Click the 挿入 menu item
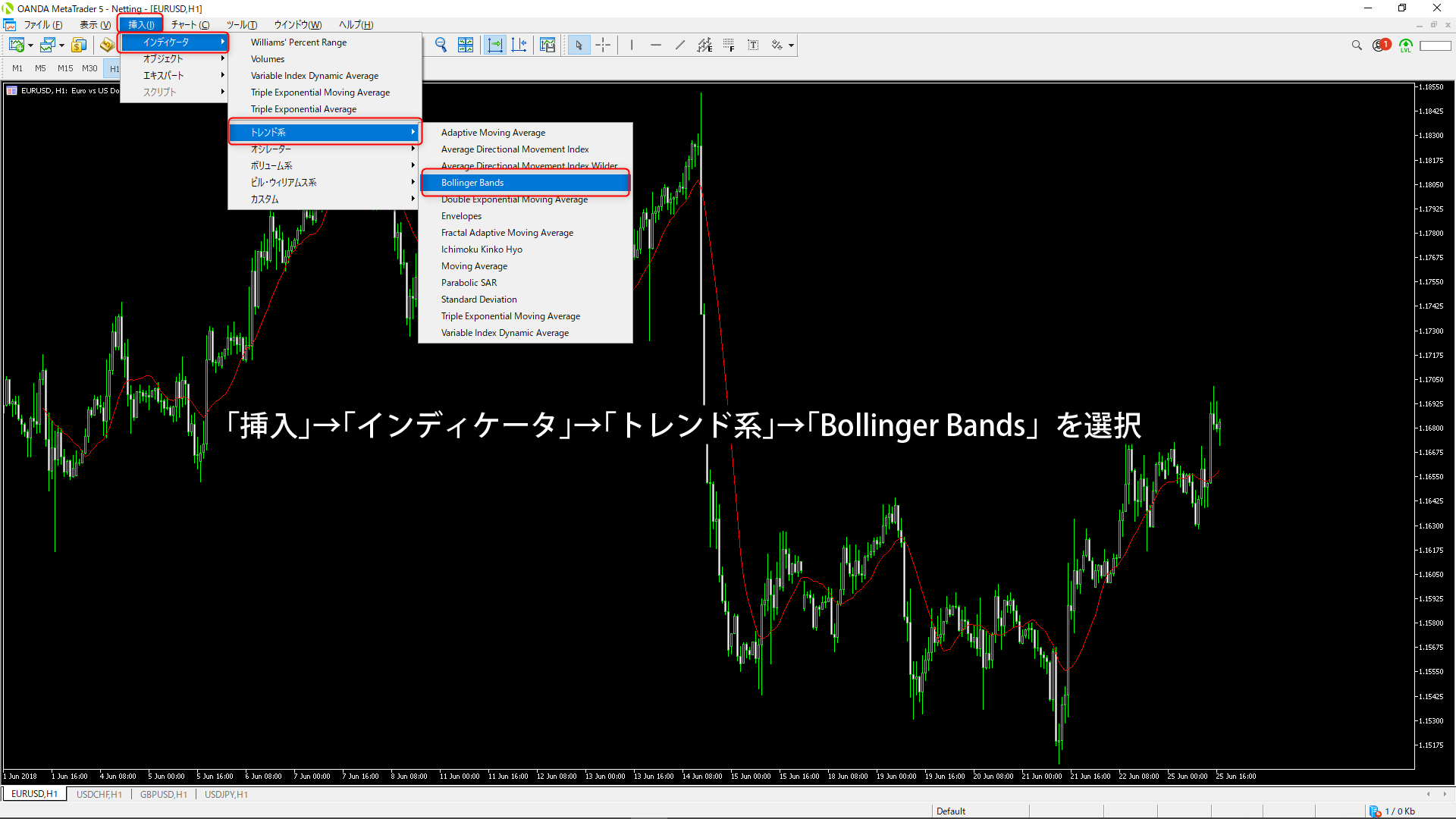Image resolution: width=1456 pixels, height=819 pixels. point(139,24)
